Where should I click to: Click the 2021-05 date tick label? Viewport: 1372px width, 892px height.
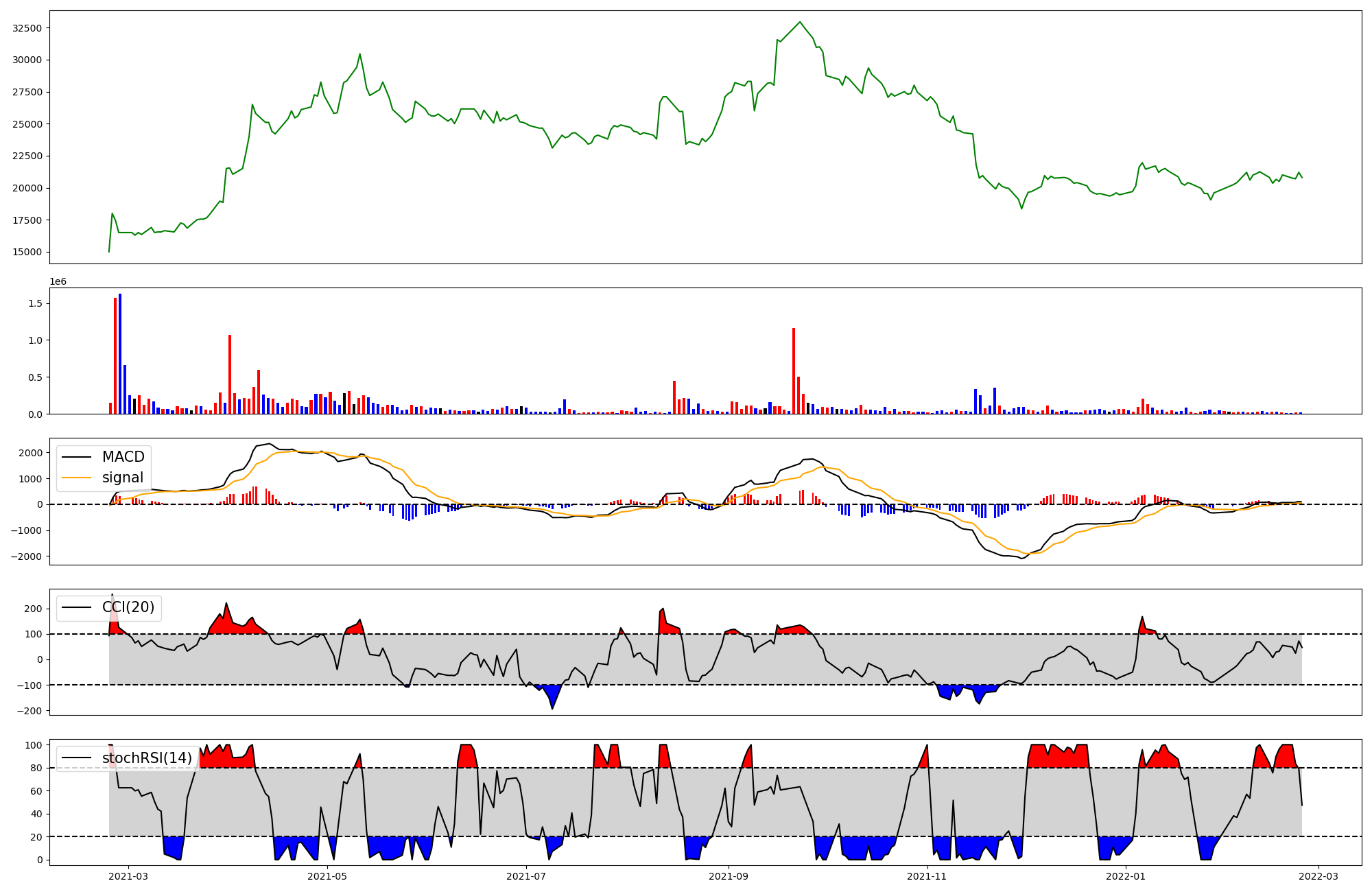click(x=327, y=876)
